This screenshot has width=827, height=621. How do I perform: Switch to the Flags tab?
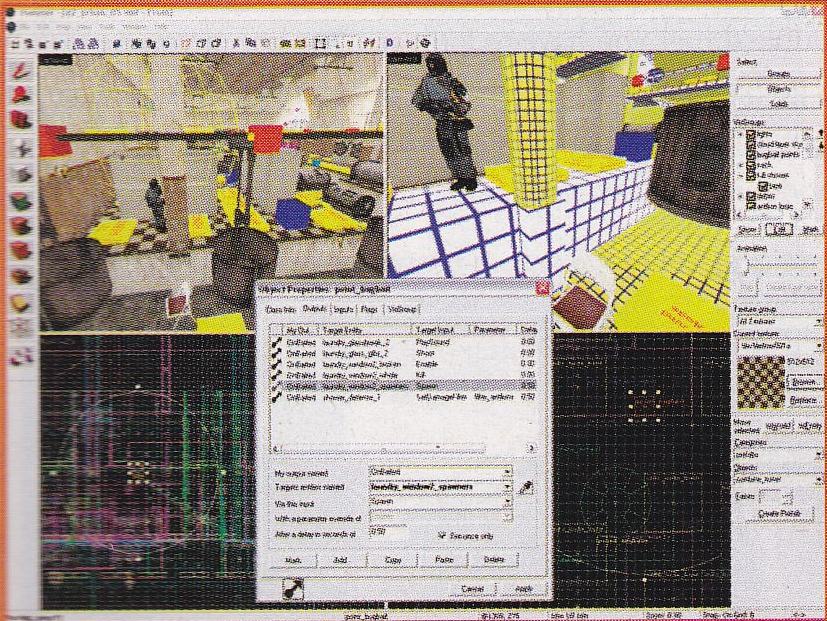click(369, 309)
